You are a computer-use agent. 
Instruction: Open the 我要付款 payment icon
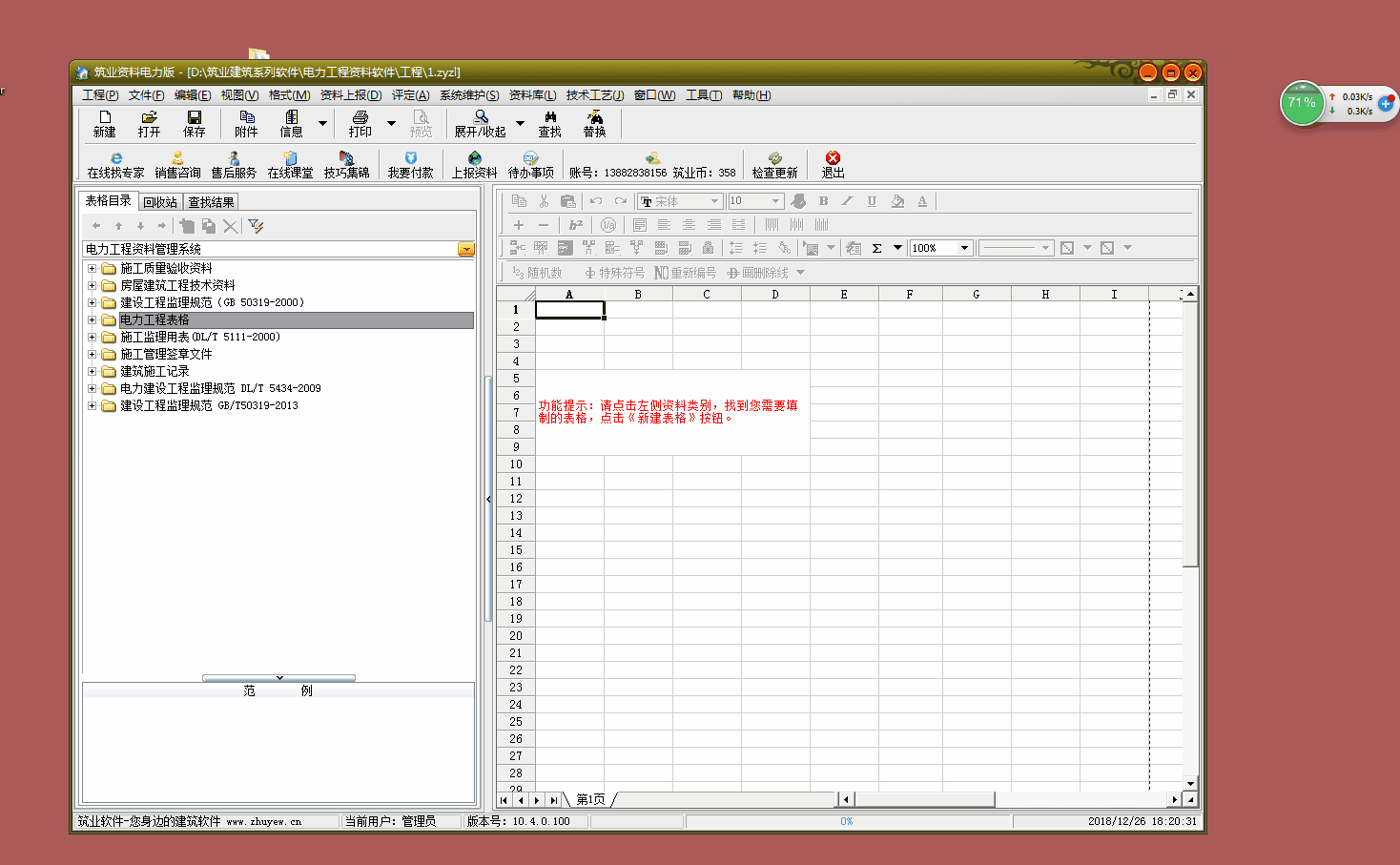pyautogui.click(x=410, y=164)
